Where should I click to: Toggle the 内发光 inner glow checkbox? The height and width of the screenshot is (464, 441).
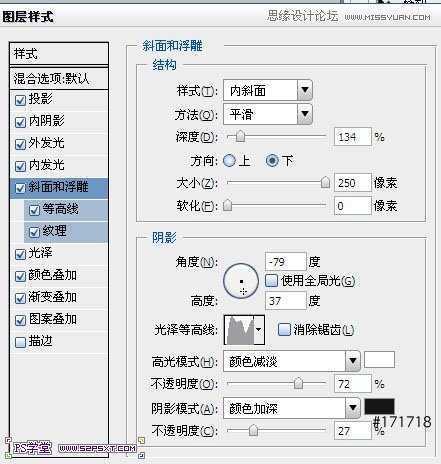coord(20,166)
